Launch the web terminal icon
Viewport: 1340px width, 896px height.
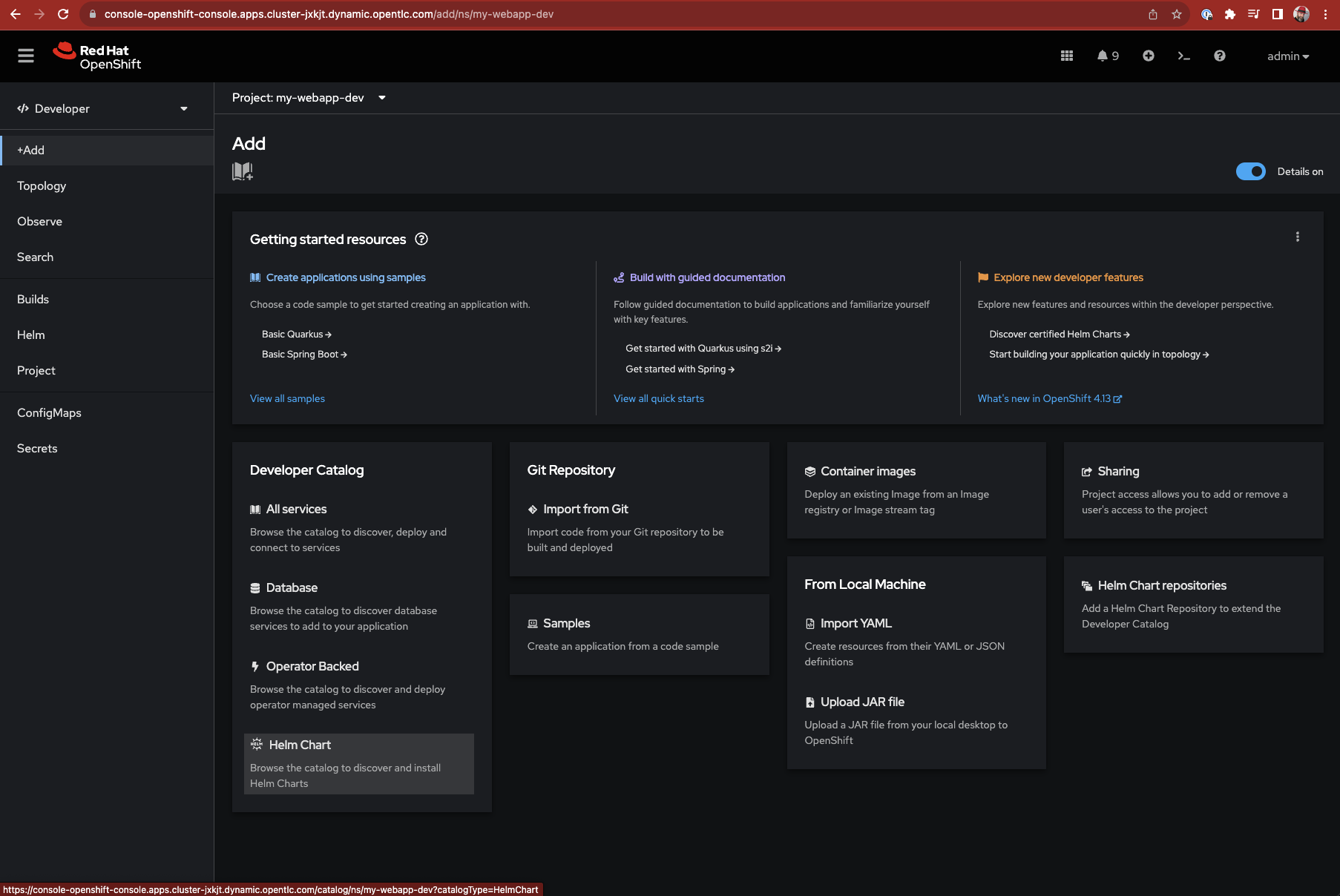pyautogui.click(x=1184, y=56)
